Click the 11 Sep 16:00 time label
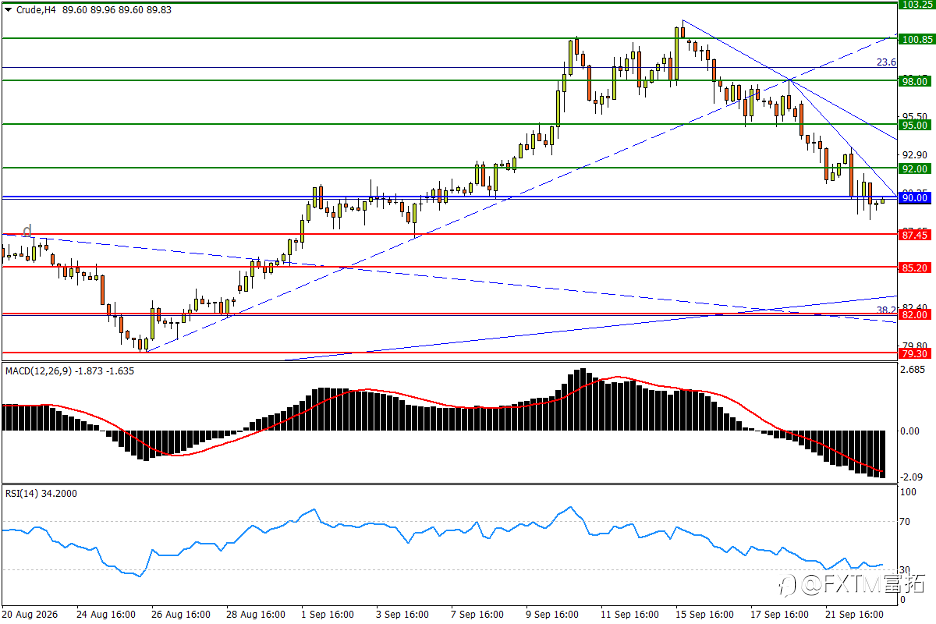The image size is (936, 624). coord(630,614)
